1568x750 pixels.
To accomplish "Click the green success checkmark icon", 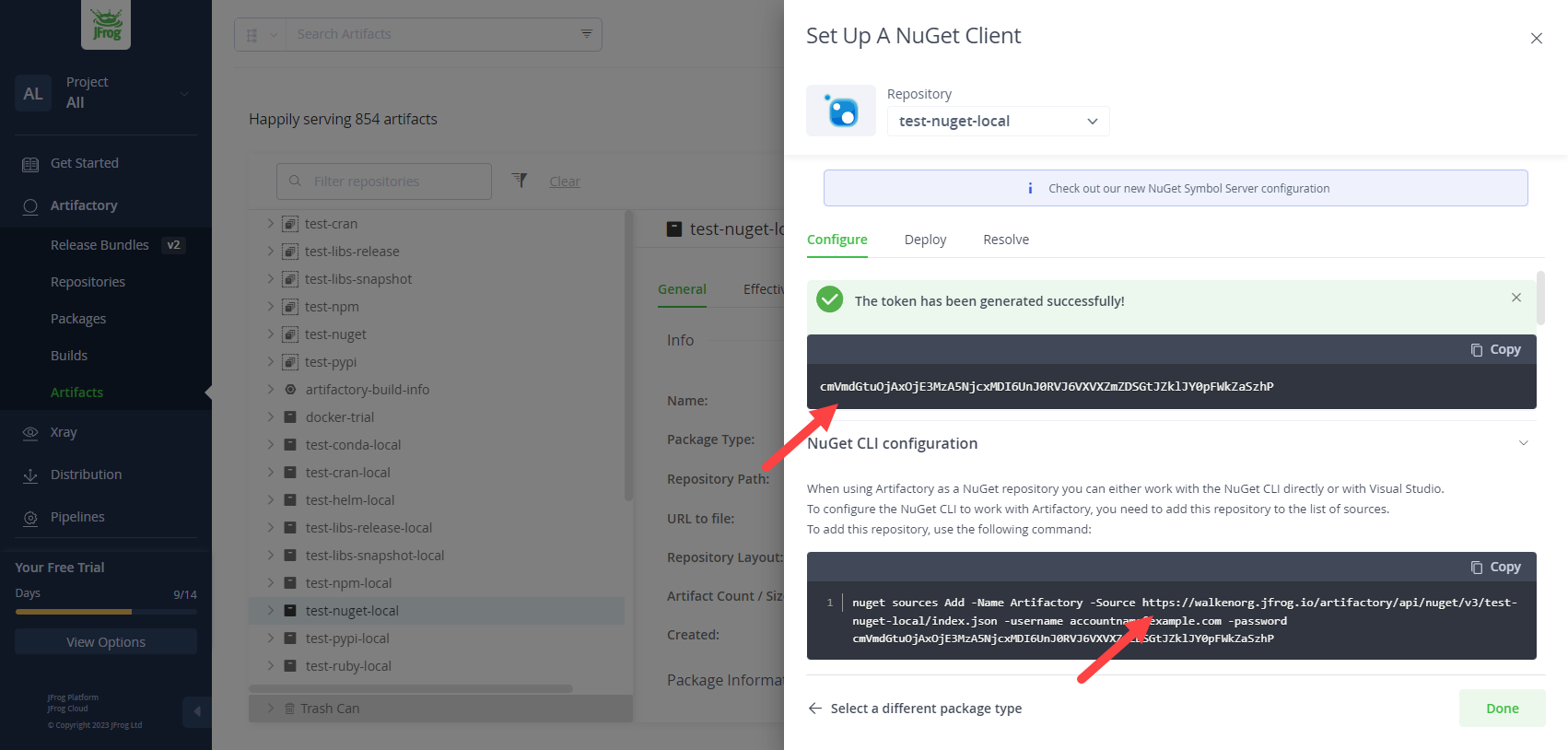I will [x=830, y=299].
